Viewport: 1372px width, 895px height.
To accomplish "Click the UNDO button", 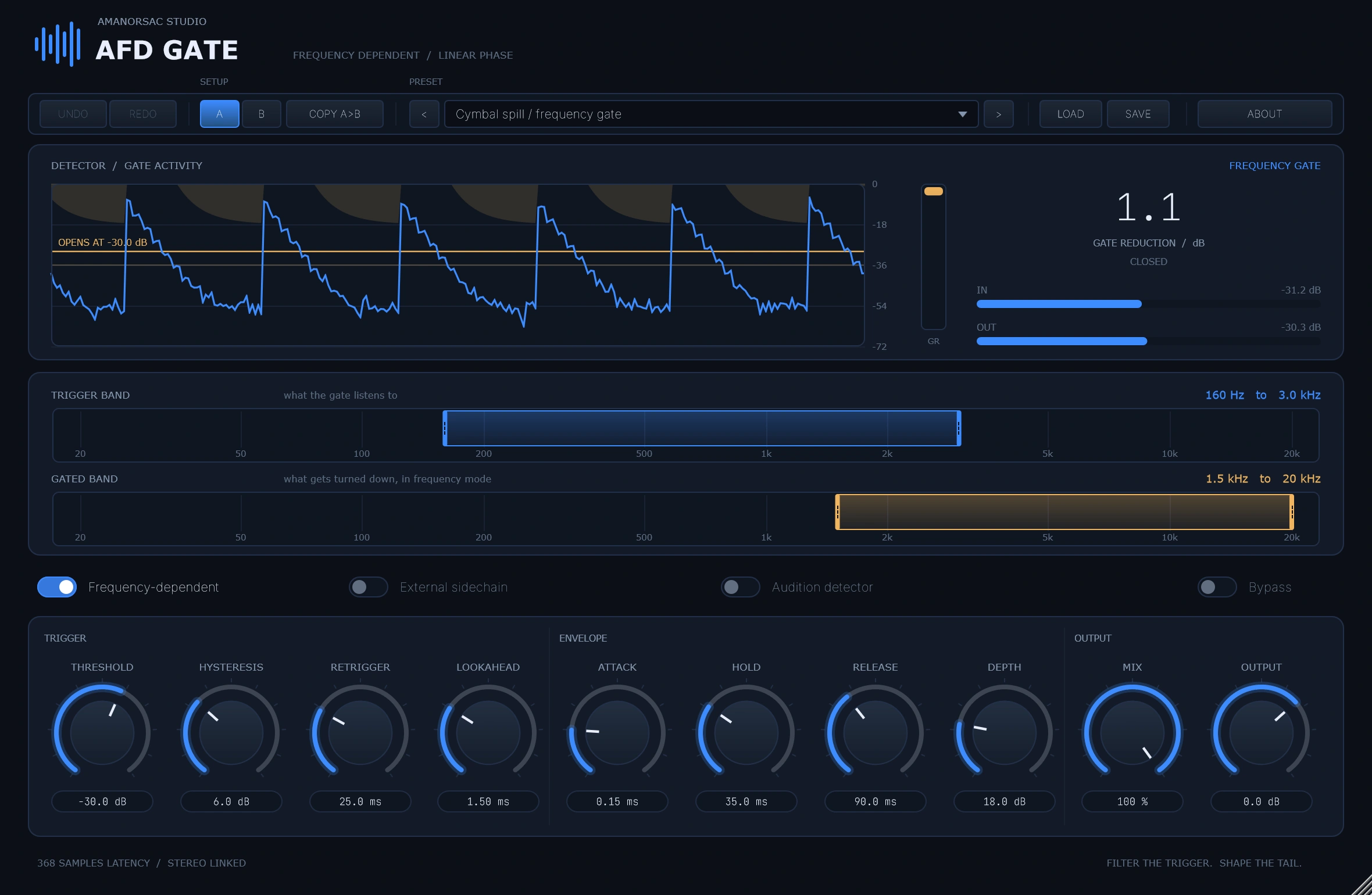I will pyautogui.click(x=73, y=114).
